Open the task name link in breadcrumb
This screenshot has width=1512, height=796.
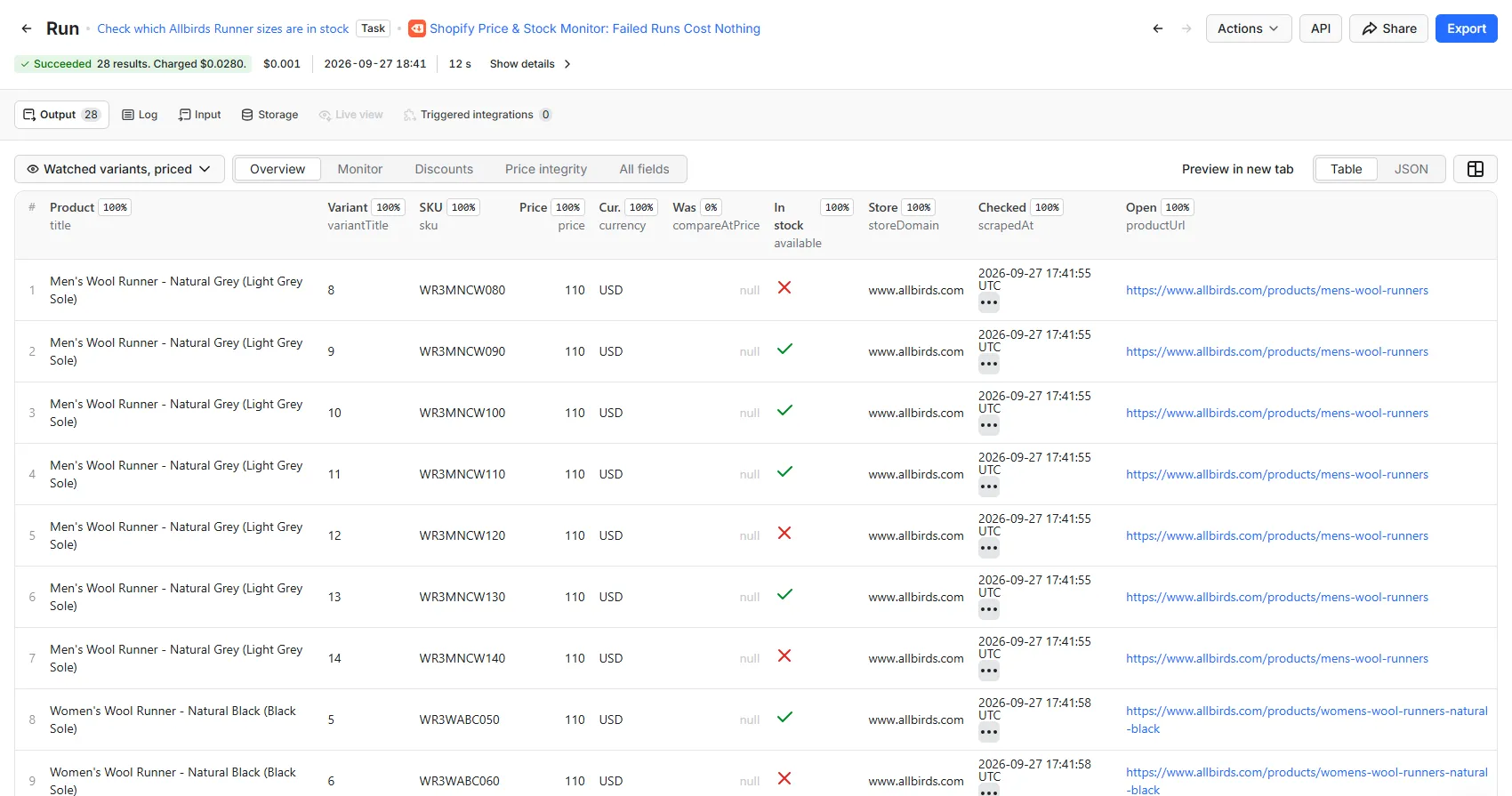(223, 28)
